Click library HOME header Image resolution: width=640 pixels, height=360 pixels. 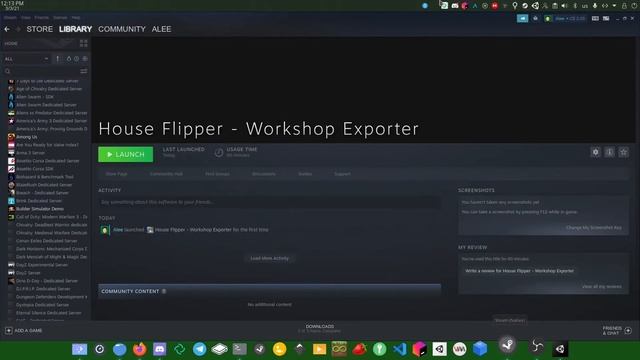pos(11,43)
